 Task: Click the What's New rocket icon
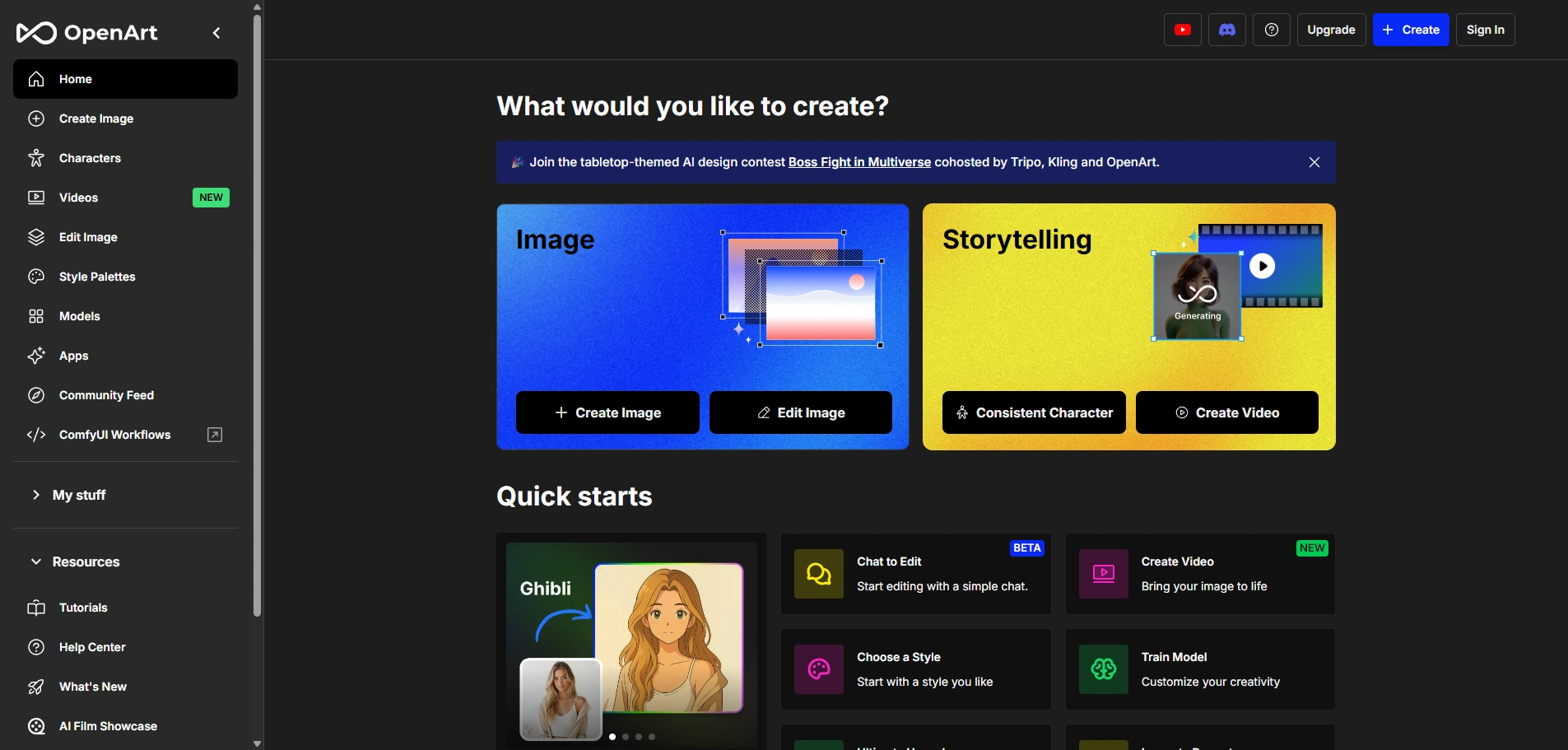[36, 687]
